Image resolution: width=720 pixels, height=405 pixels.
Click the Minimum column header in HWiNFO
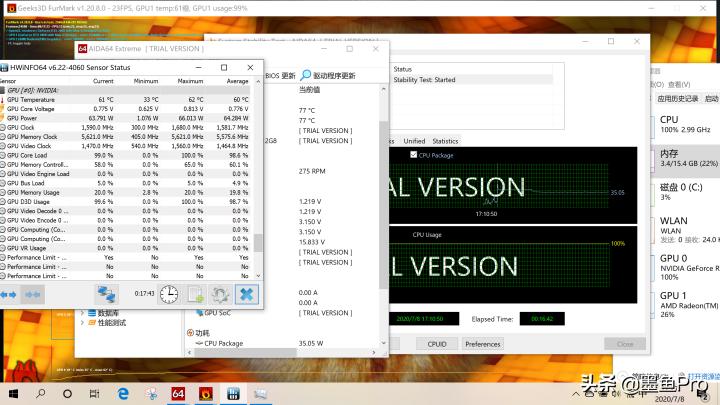pyautogui.click(x=146, y=81)
